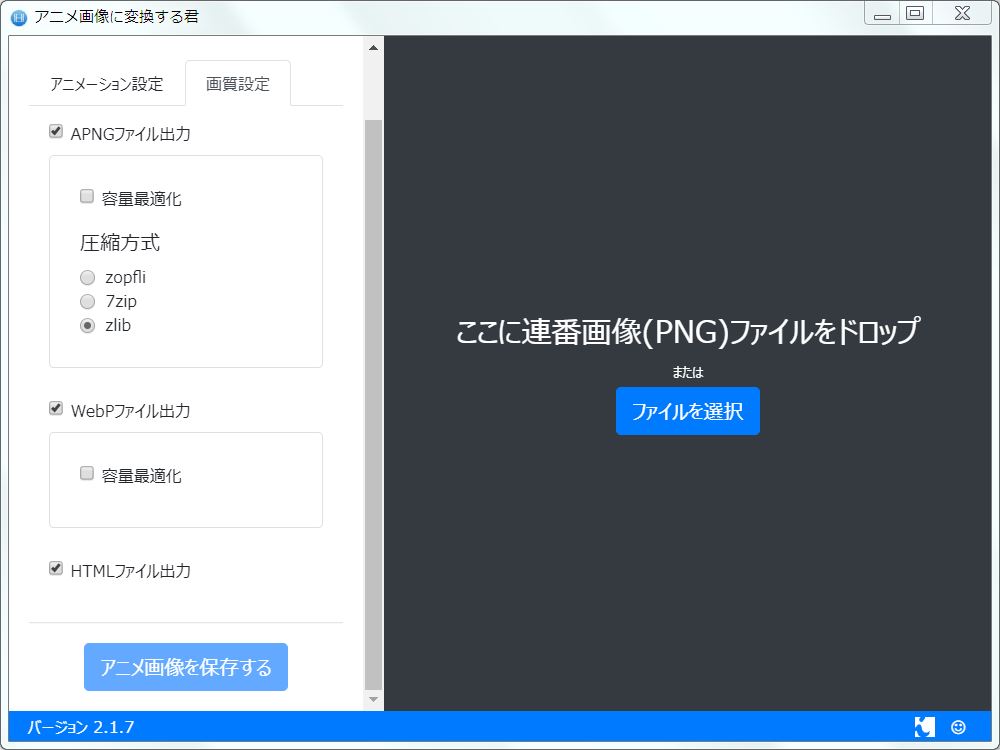Screen dimensions: 1000x750
Task: Switch to the アニメーション設定 tab
Action: (107, 84)
